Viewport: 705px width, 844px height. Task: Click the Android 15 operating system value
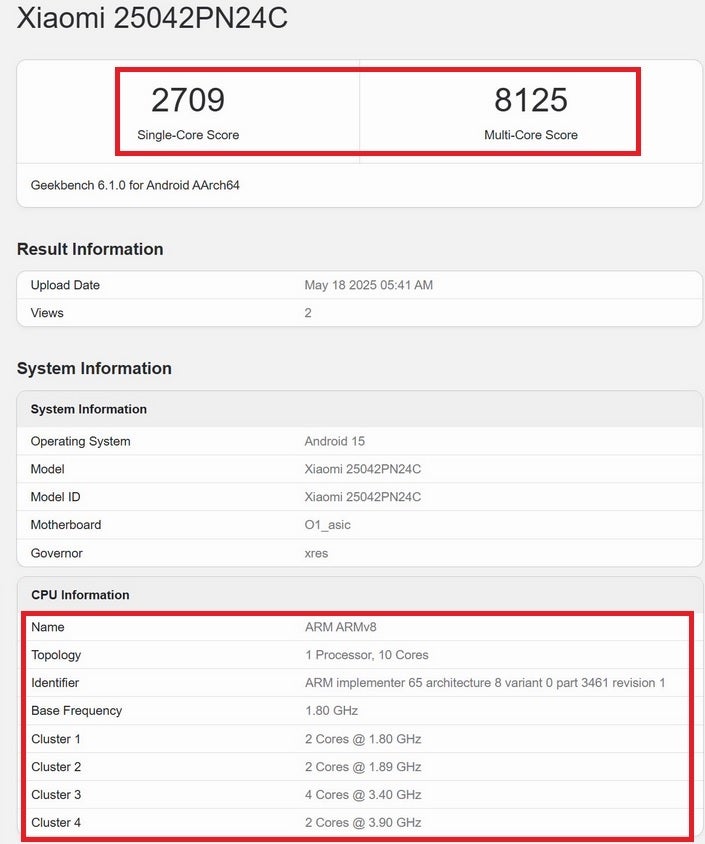(x=335, y=441)
